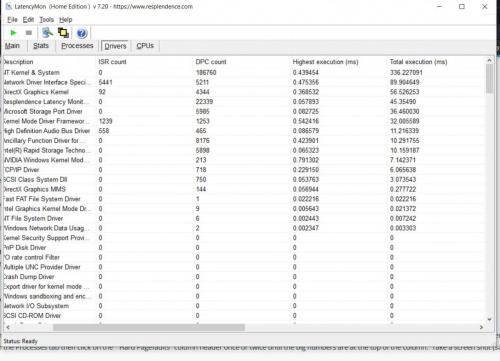Screen dimensions: 500x361
Task: Click the Status: Ready status bar text
Action: click(21, 341)
